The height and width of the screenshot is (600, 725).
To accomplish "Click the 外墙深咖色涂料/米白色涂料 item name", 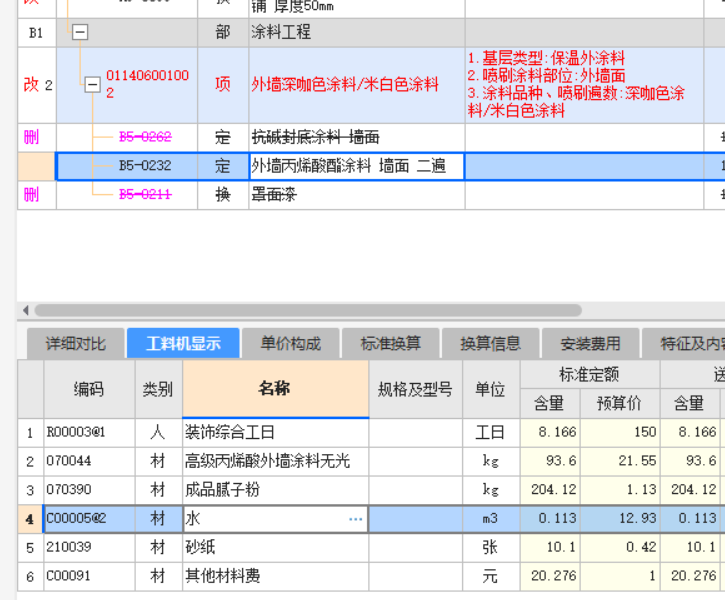I will (x=344, y=85).
